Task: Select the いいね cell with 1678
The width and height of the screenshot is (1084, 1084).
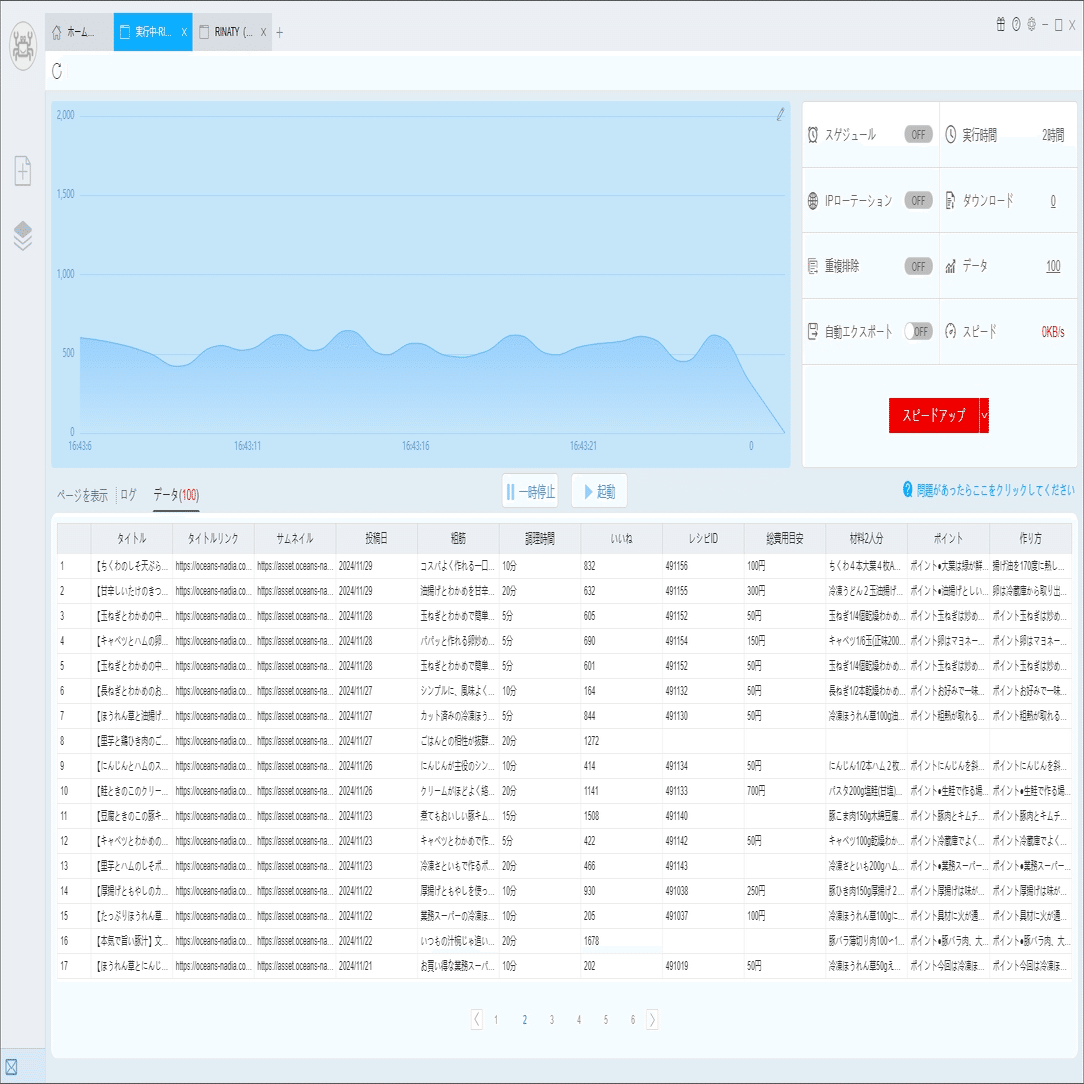Action: 622,941
